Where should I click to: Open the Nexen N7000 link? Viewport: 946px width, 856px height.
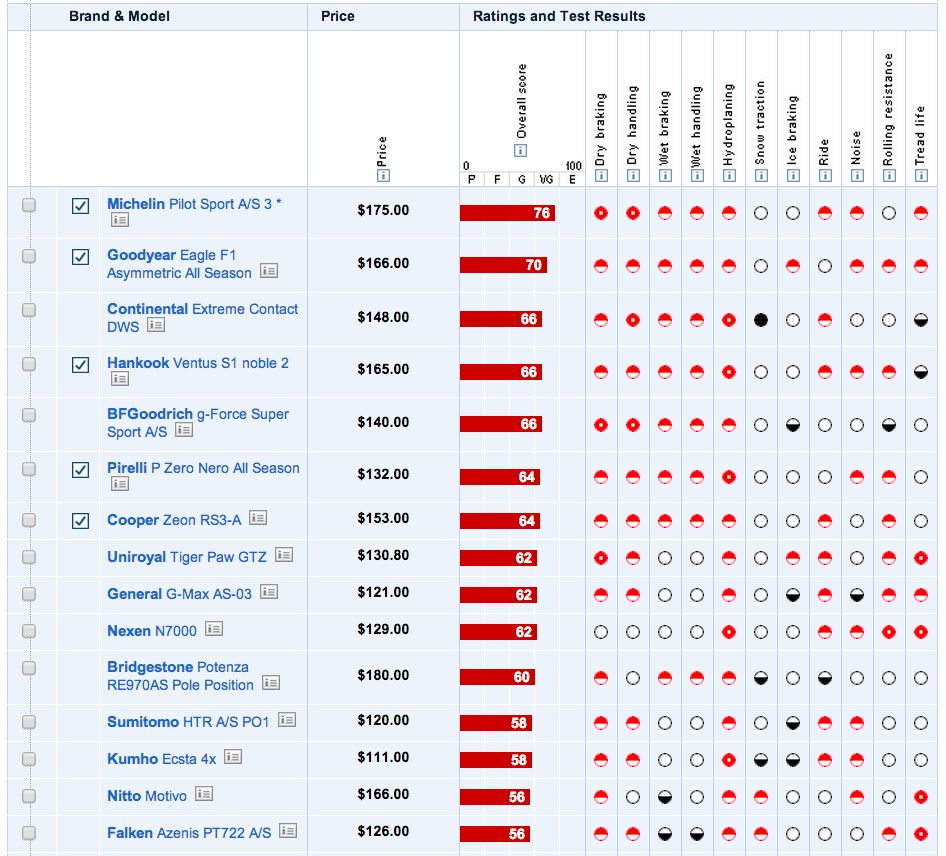click(x=152, y=631)
